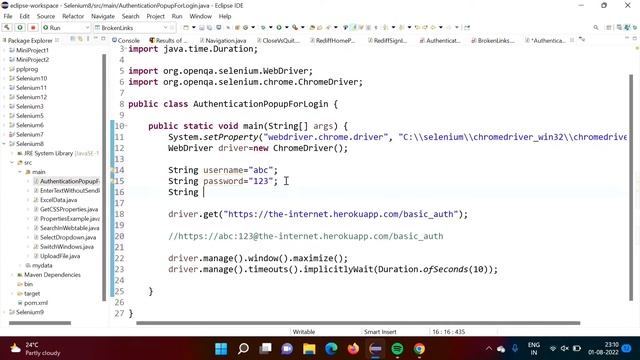Open ExcelData.java in Package Explorer
Screen dimensions: 640x360
tap(58, 200)
